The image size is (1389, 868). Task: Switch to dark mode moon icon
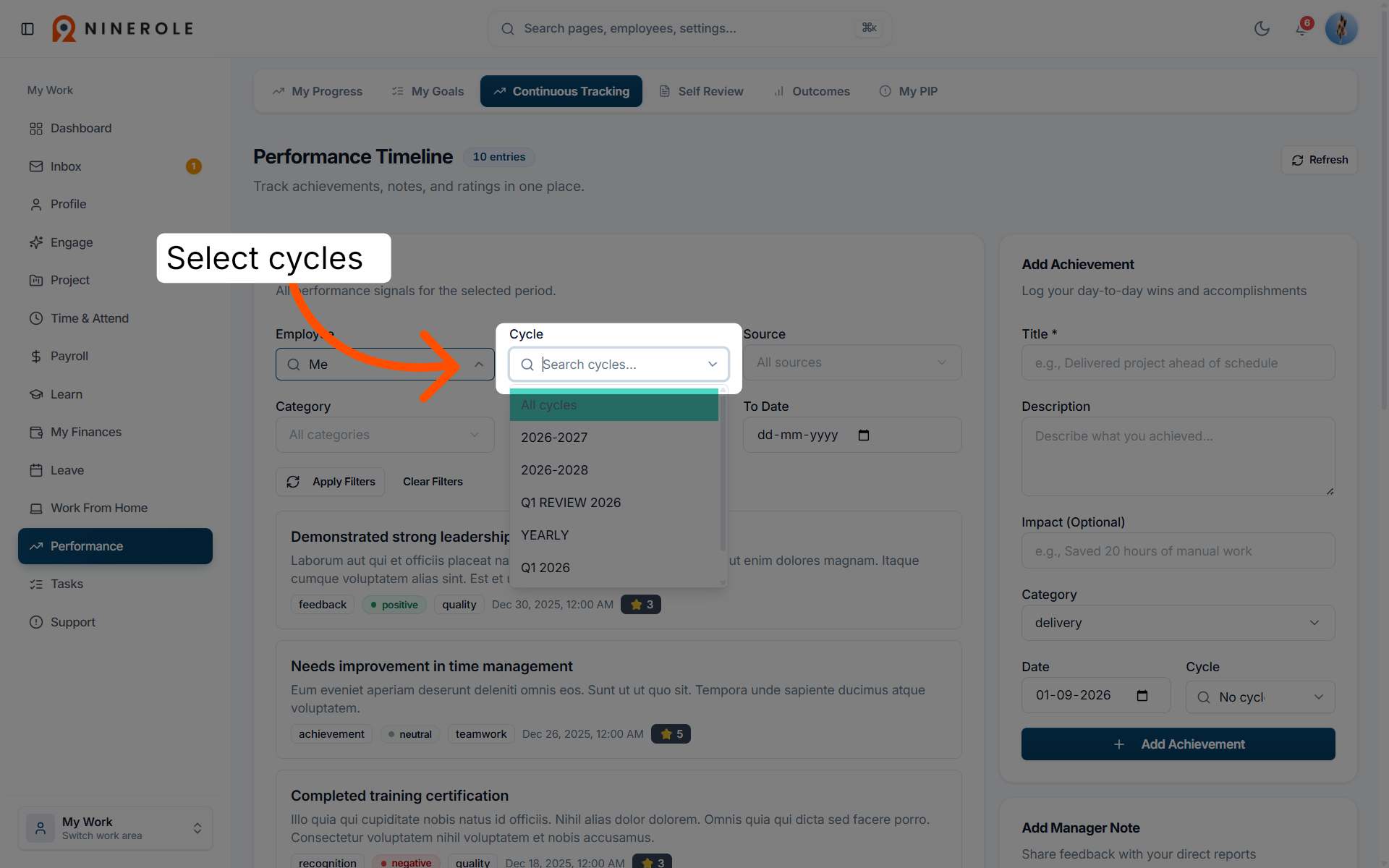tap(1262, 29)
